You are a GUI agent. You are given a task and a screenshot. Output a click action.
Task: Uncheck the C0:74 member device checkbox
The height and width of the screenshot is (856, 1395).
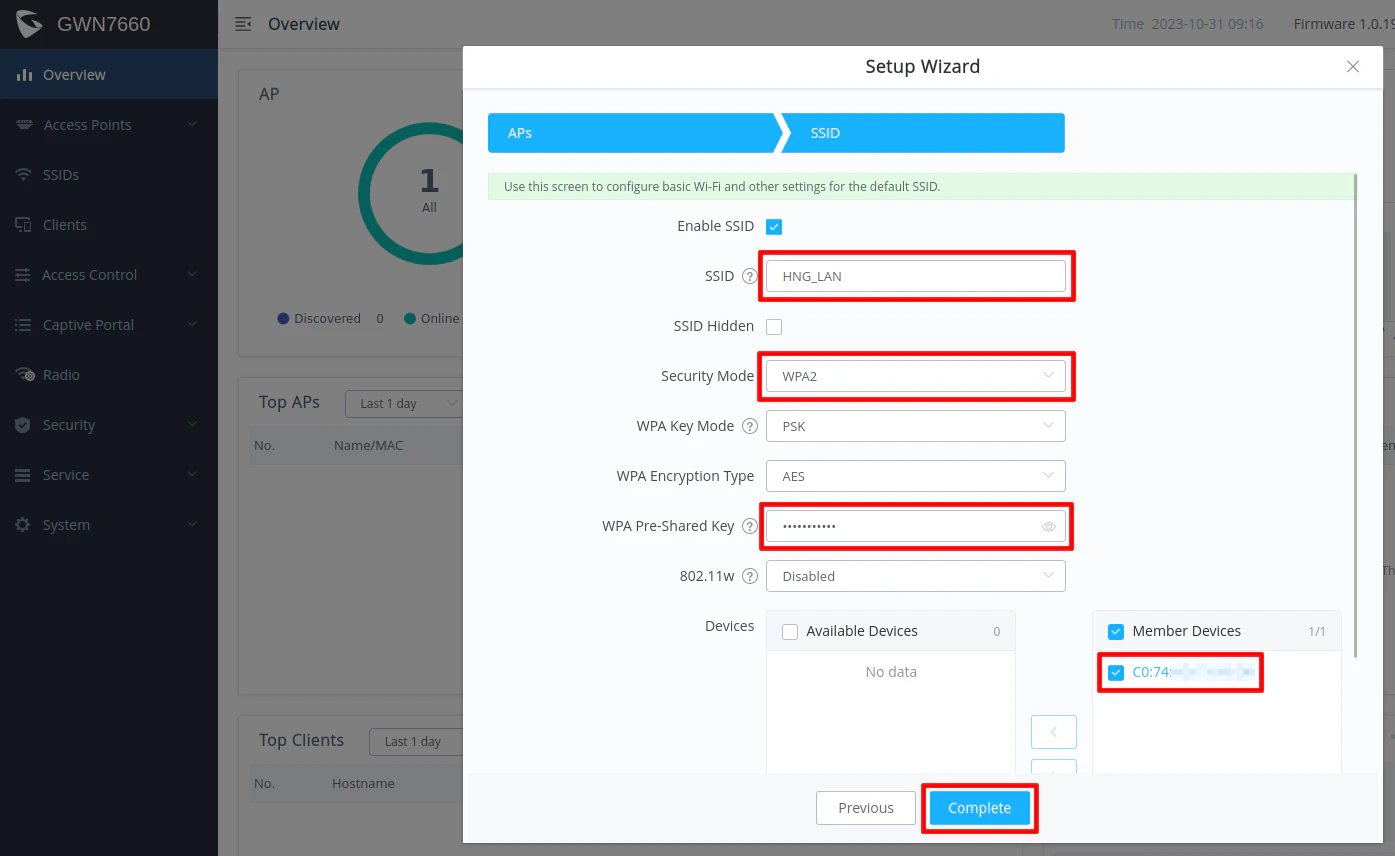click(x=1116, y=673)
